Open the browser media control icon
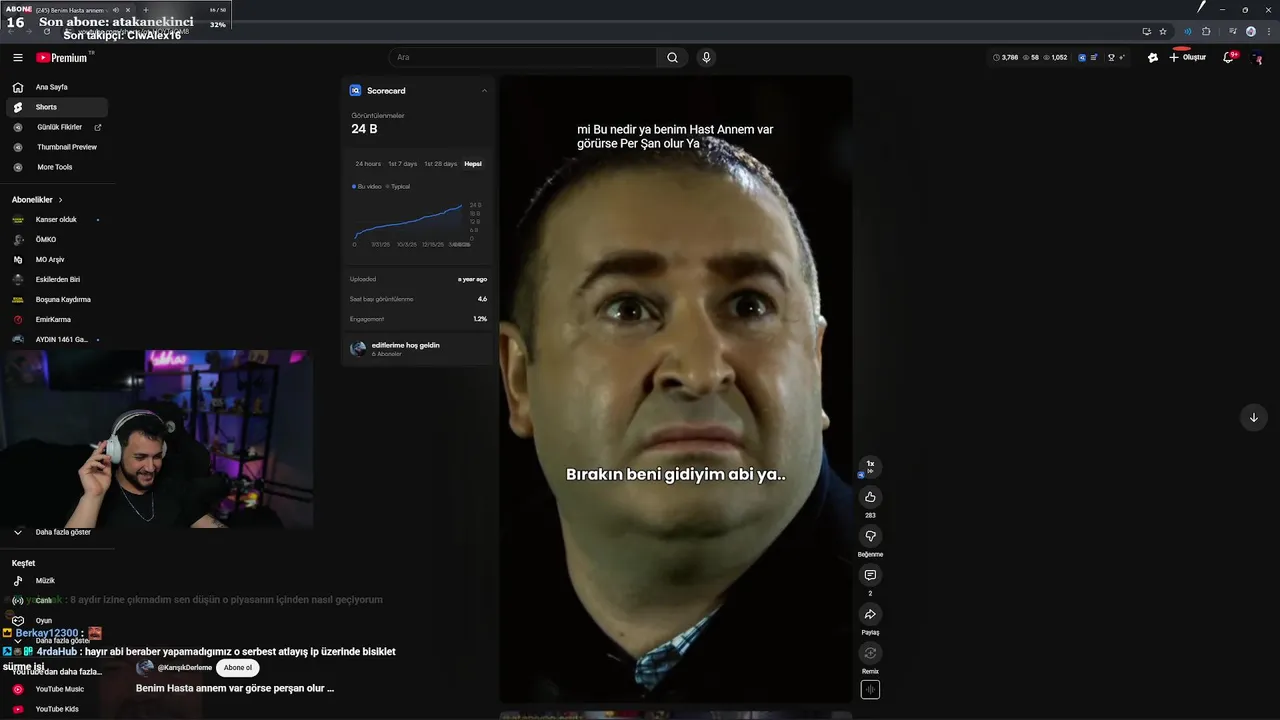 point(1232,31)
